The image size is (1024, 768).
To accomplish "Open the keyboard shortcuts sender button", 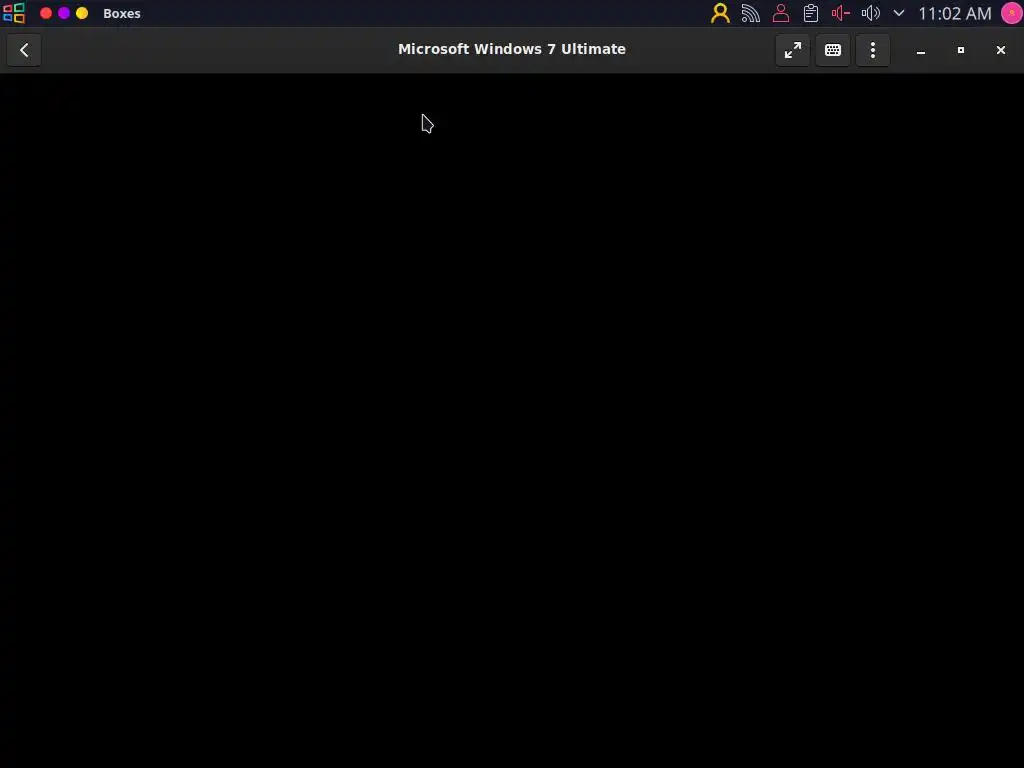I will point(833,50).
